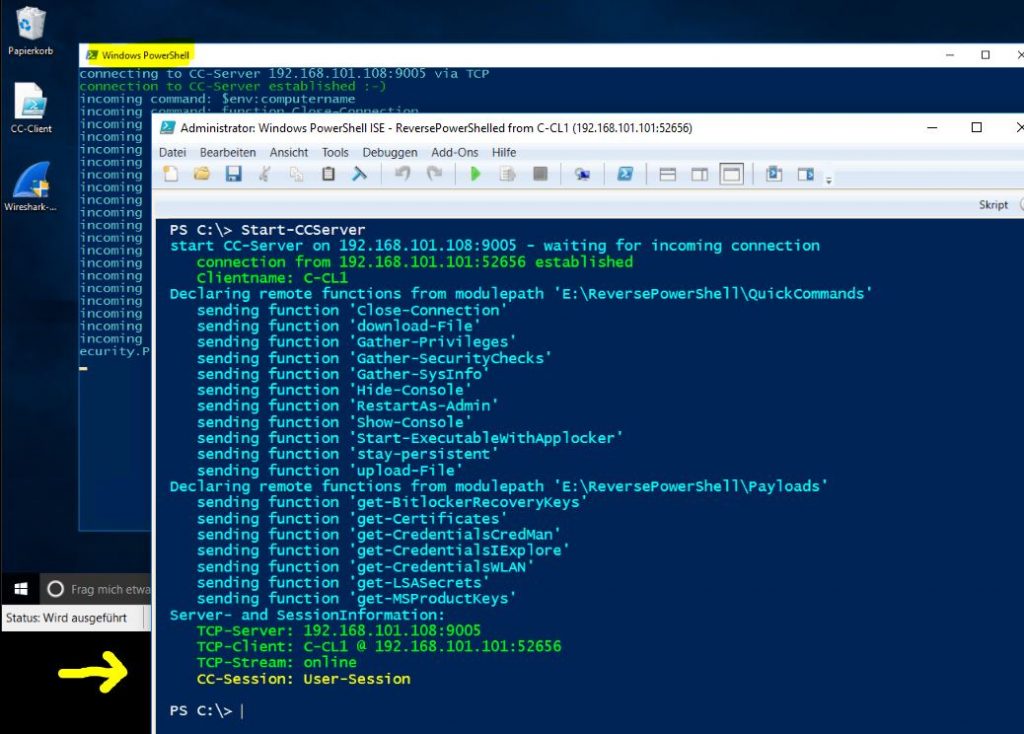Click 'Status: Wird ausgeführt' status text
The width and height of the screenshot is (1024, 734).
coord(66,618)
